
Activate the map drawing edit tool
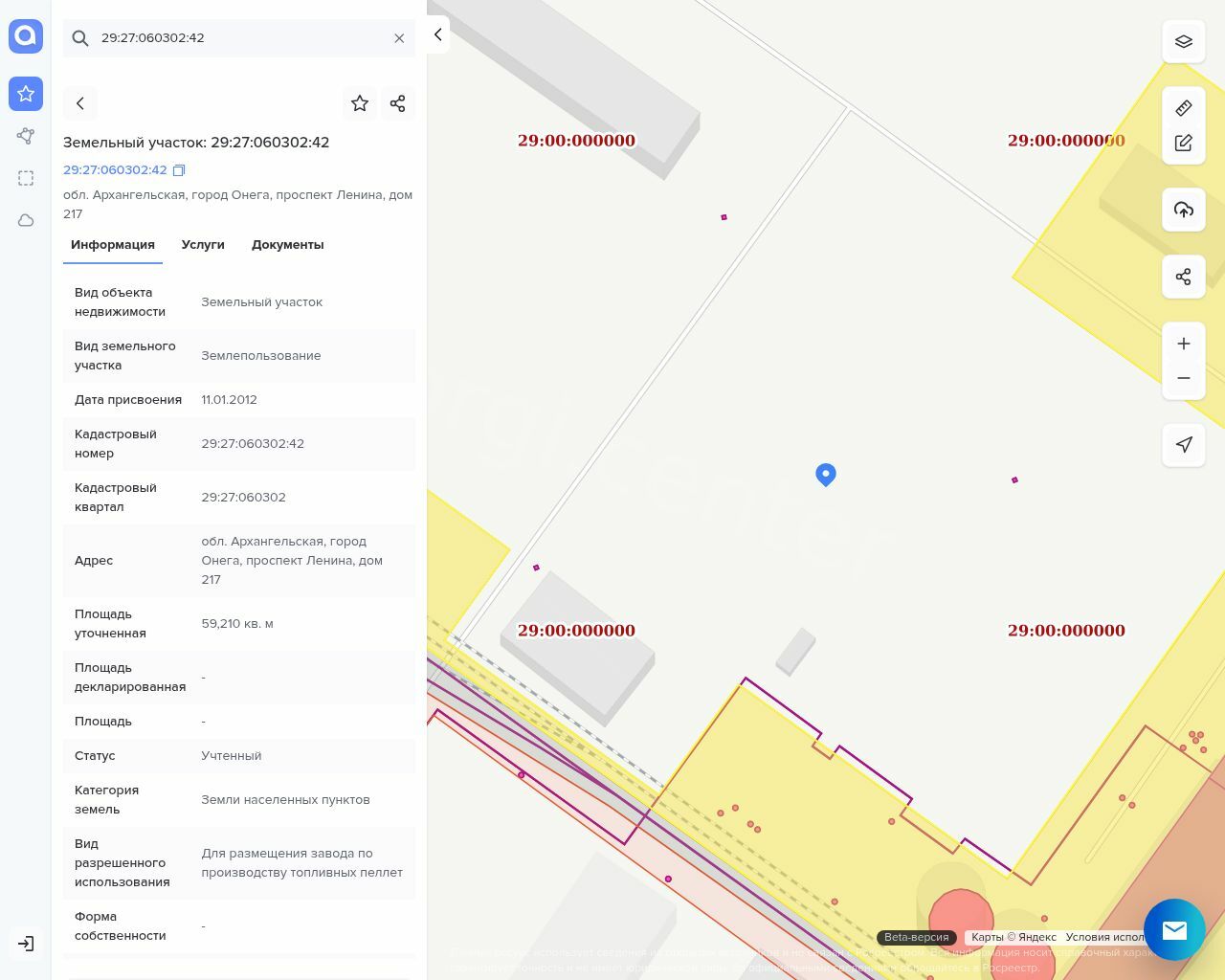pos(1184,143)
